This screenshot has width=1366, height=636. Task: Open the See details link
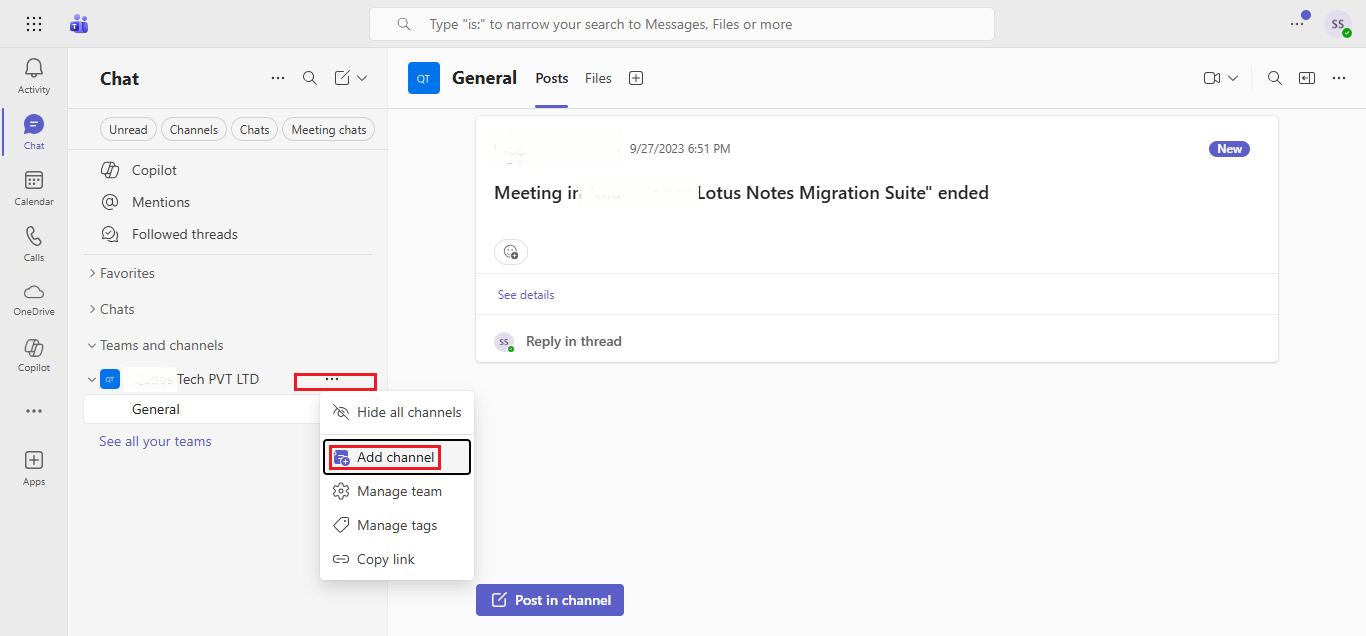[526, 295]
